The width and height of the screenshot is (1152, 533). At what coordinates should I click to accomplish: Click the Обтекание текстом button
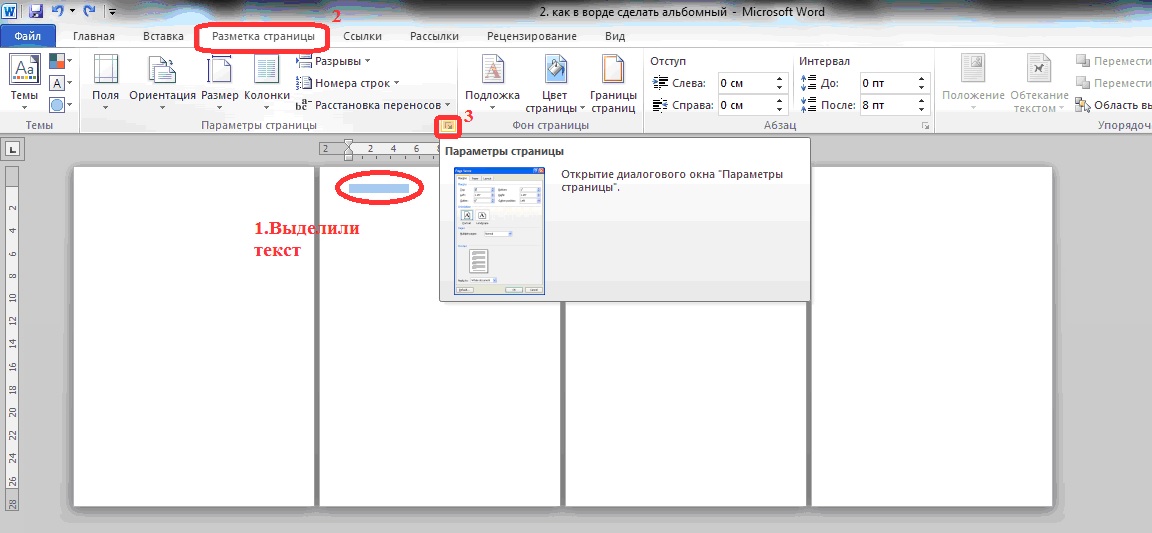(x=1039, y=82)
